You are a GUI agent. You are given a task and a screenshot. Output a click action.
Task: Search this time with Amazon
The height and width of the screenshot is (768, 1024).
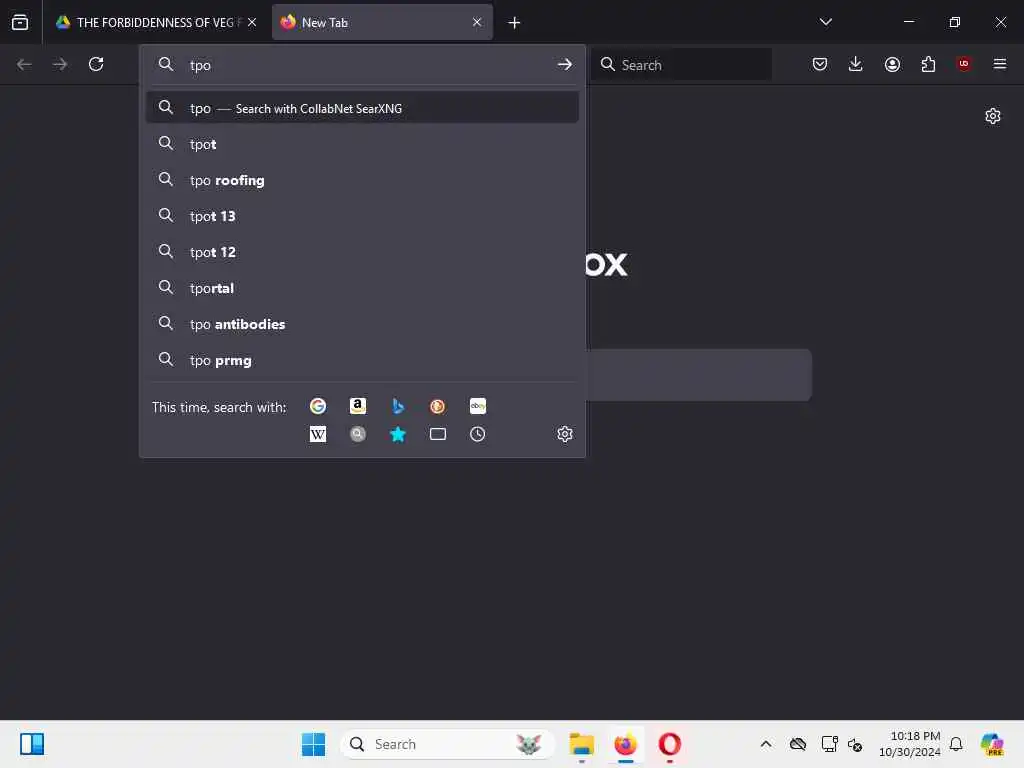358,406
